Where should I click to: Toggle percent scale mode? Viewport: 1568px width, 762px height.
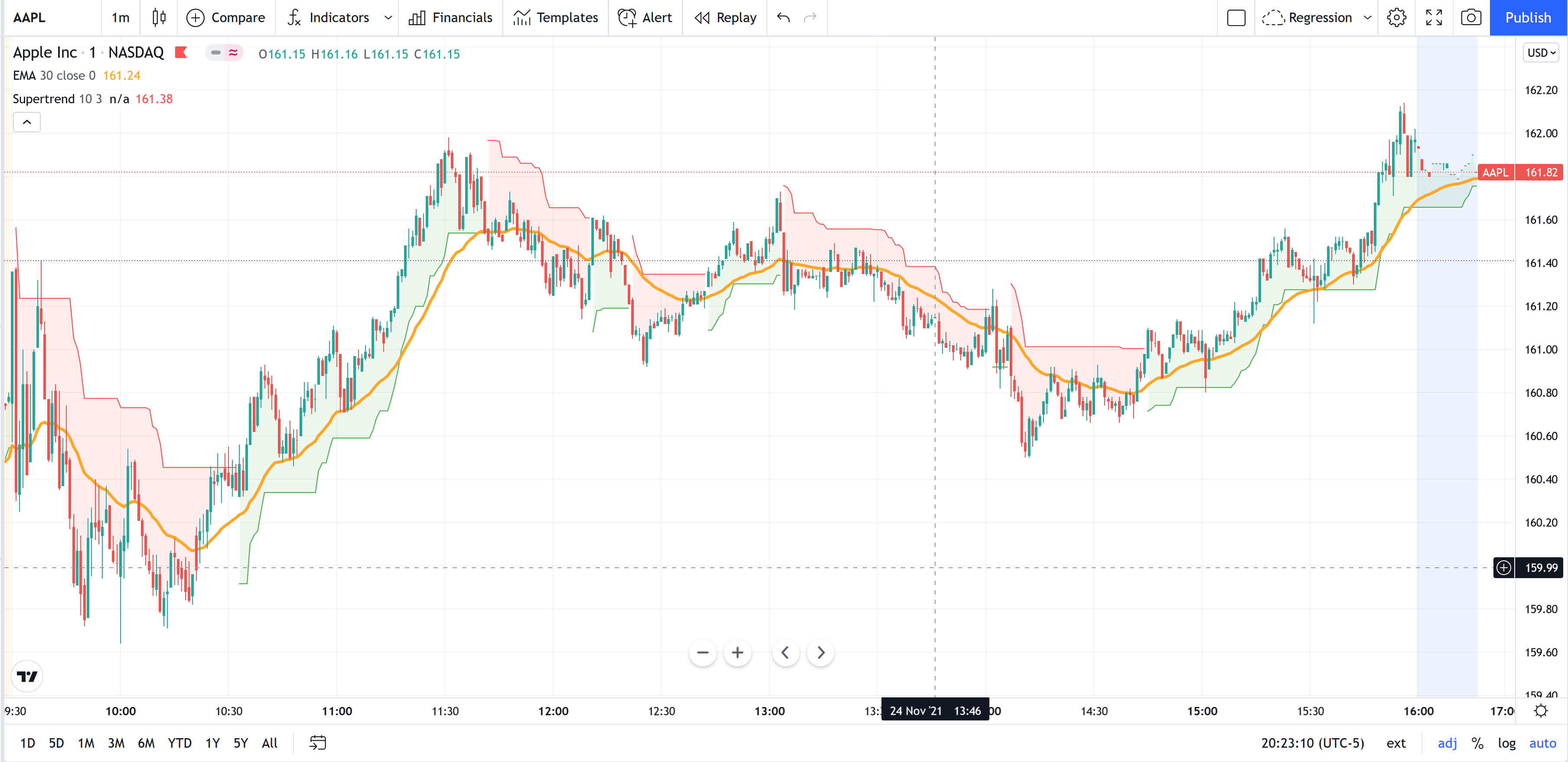point(1477,743)
